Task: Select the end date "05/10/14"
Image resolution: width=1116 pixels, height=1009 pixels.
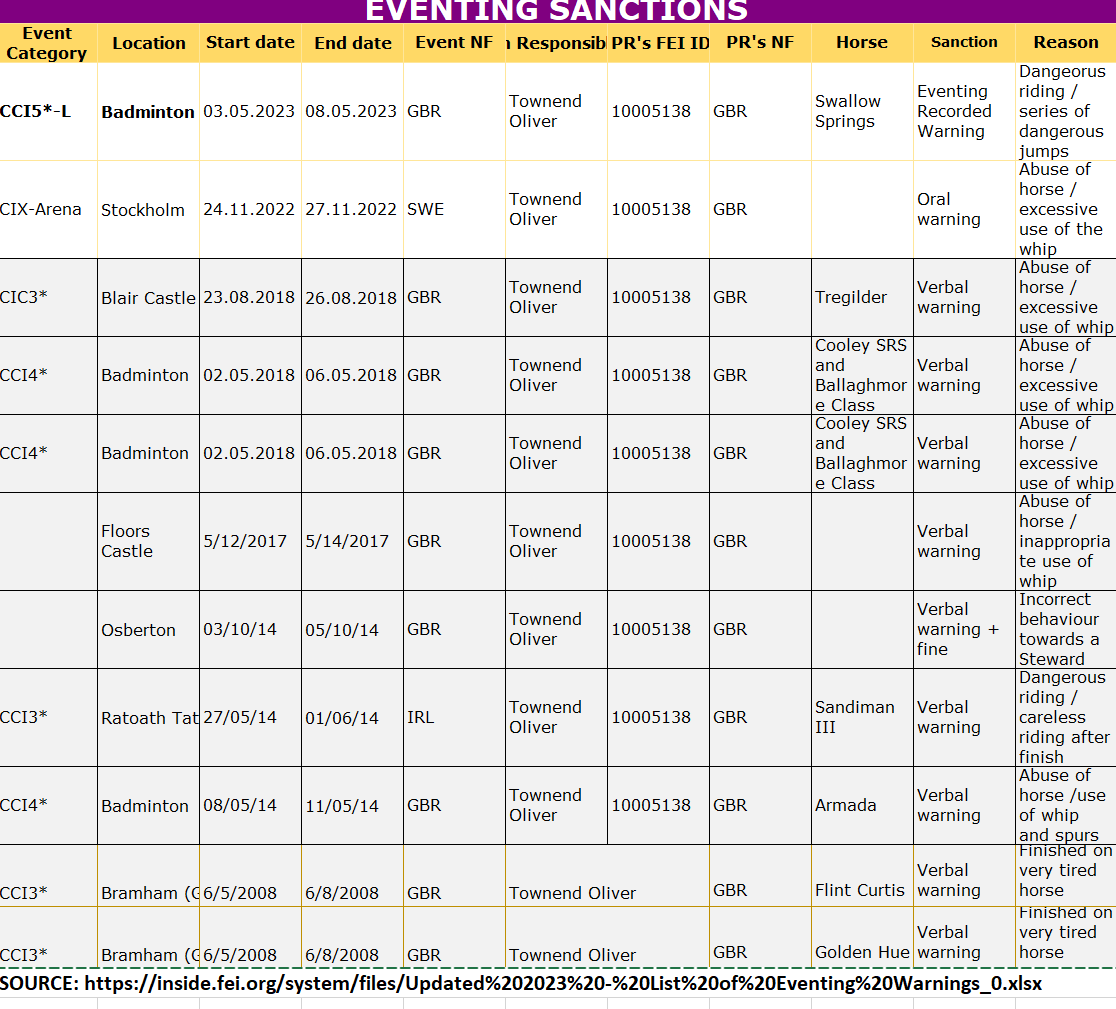Action: pos(352,630)
